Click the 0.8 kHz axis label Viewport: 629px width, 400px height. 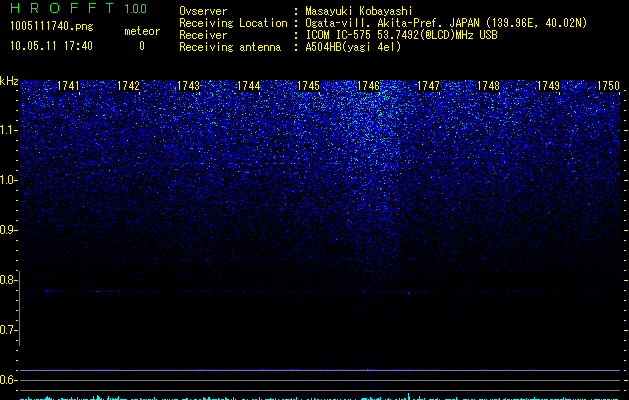tap(8, 280)
